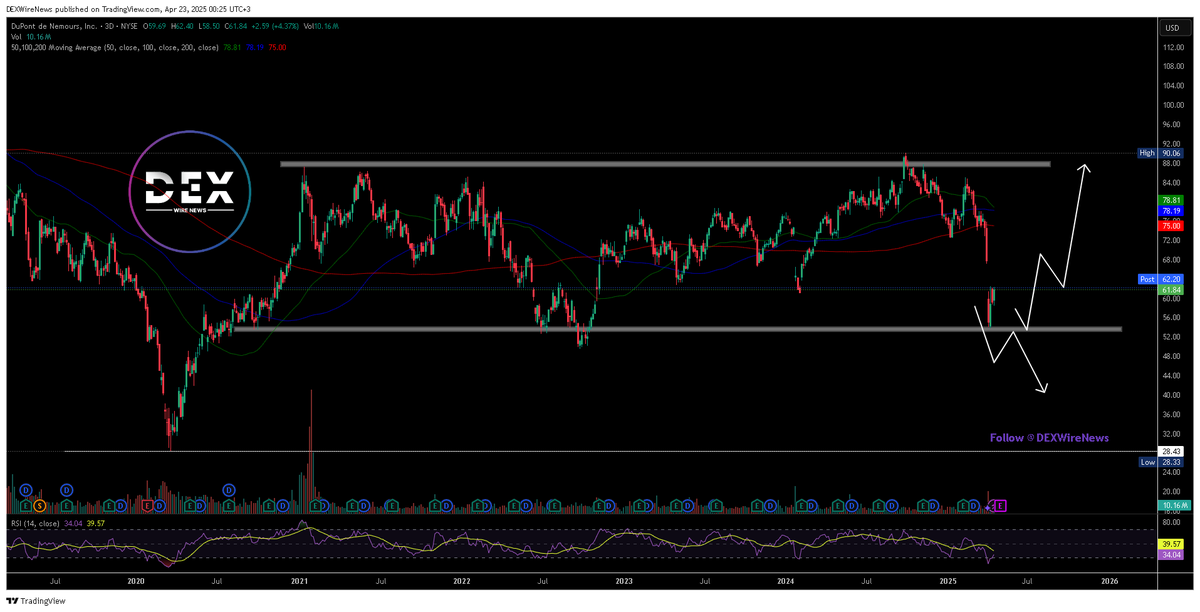Image resolution: width=1200 pixels, height=612 pixels.
Task: Click the red 75.00 value in legend
Action: pyautogui.click(x=277, y=47)
